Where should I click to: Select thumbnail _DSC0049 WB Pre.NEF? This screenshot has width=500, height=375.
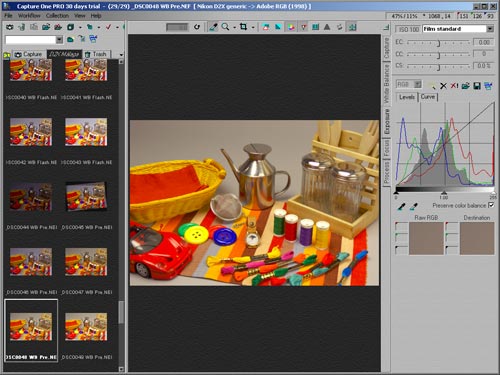pos(86,327)
